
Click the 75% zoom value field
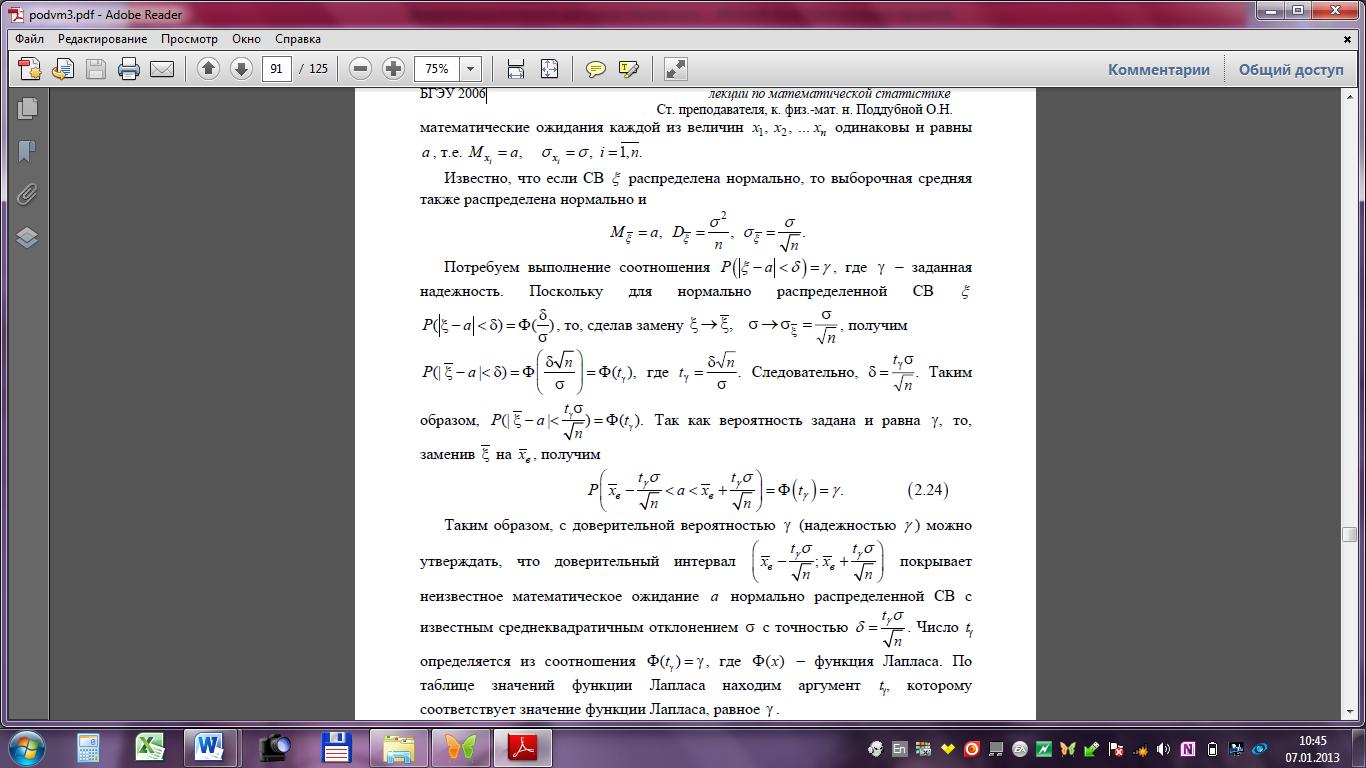click(x=436, y=69)
